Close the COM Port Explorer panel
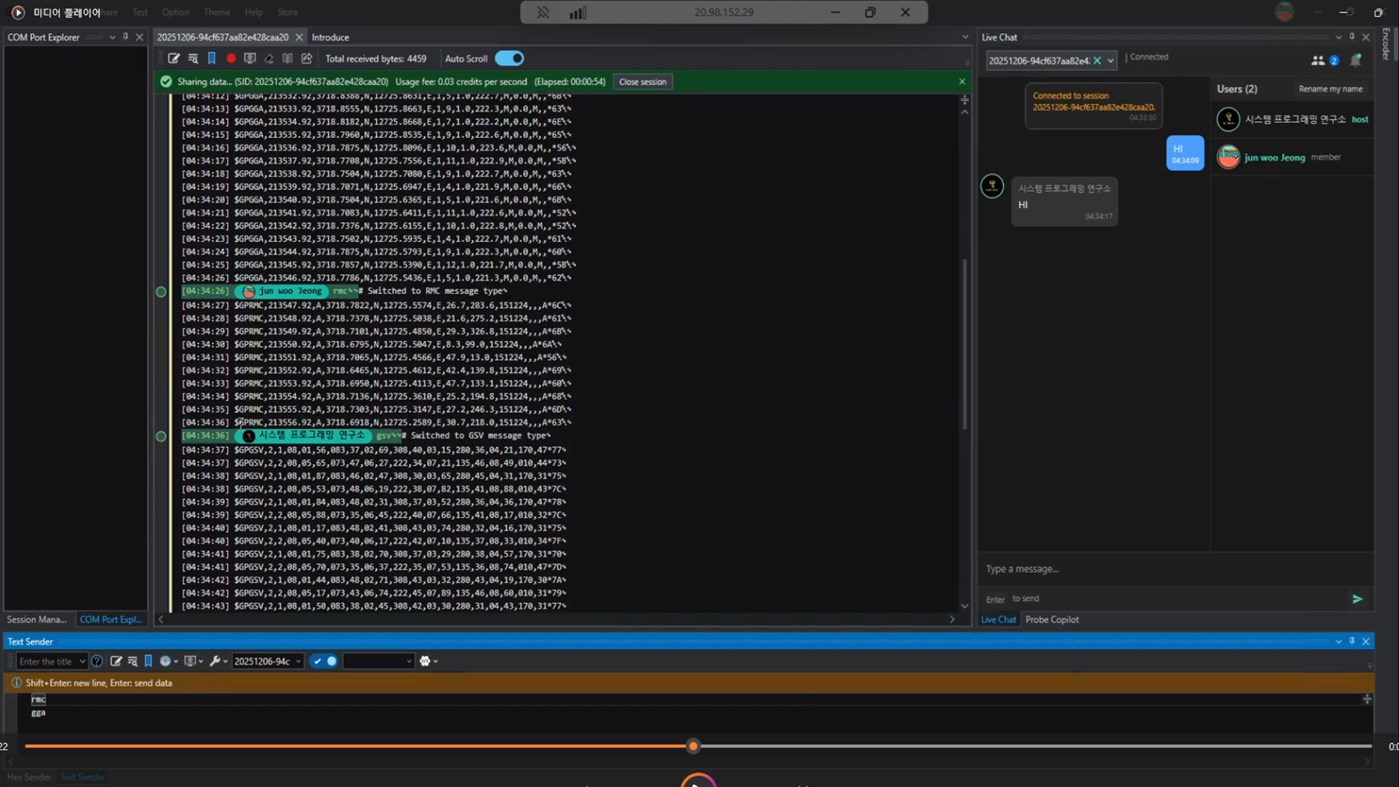Screen dimensions: 1399x787 [x=139, y=37]
